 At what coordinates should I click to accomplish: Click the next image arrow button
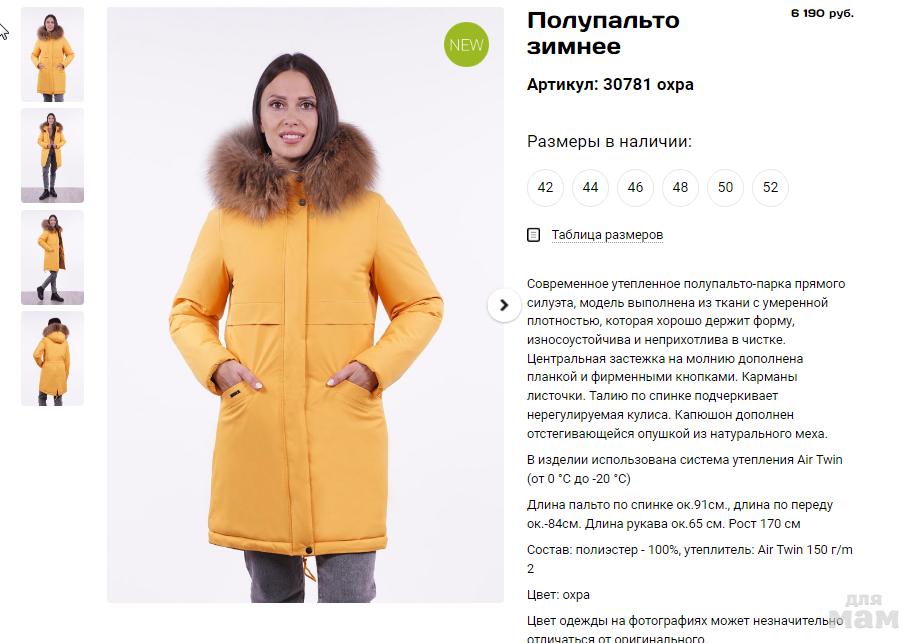504,305
